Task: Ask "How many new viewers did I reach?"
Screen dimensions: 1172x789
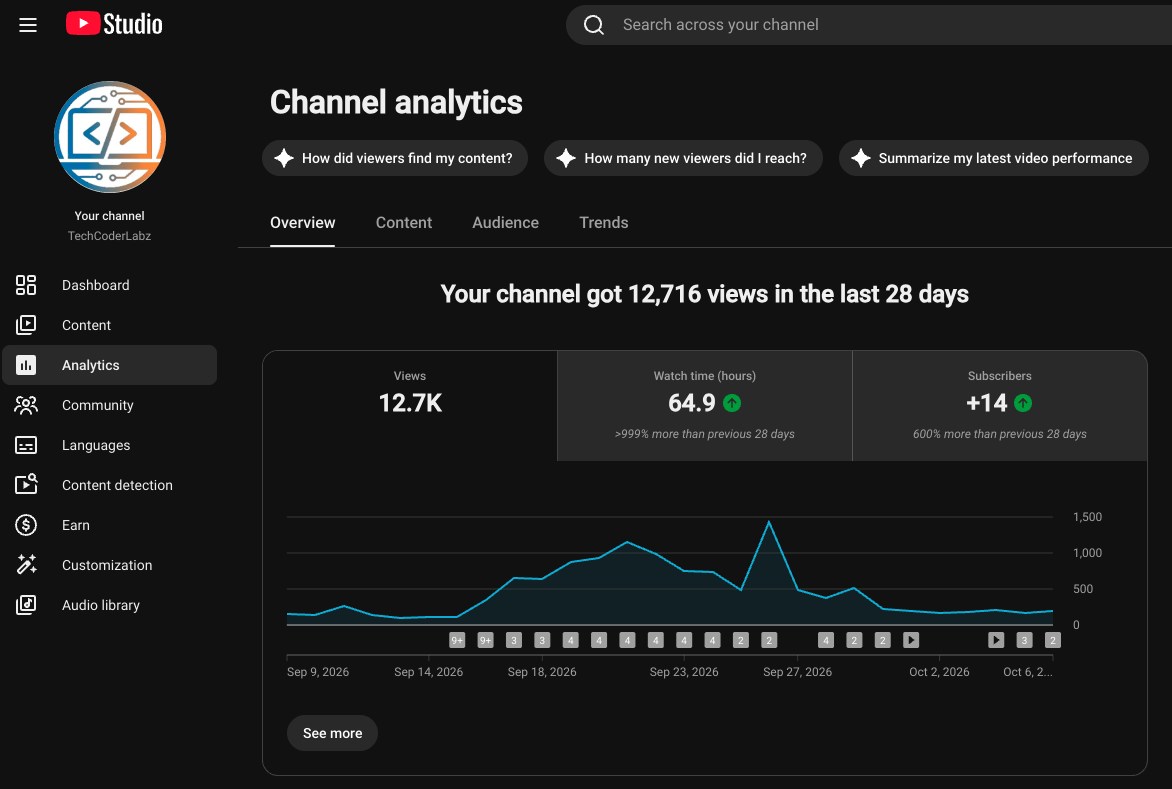Action: 683,158
